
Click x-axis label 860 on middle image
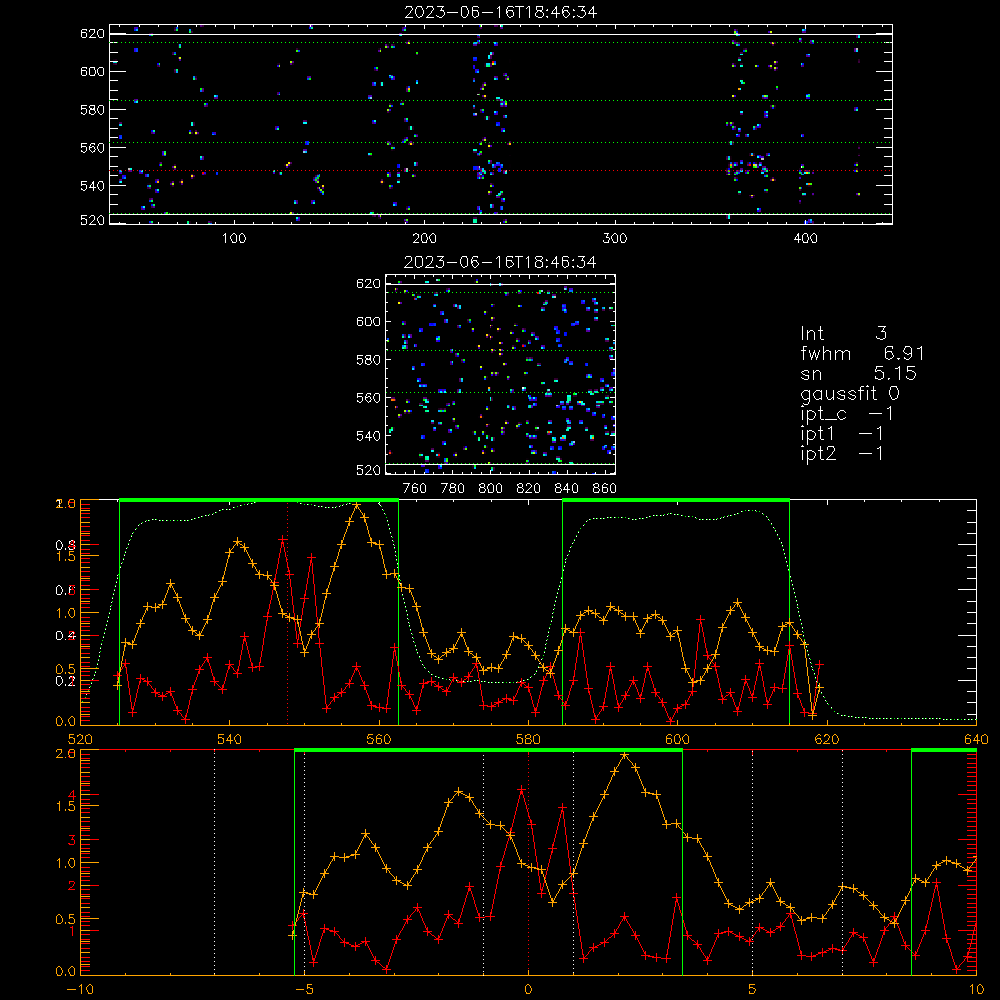(x=605, y=489)
